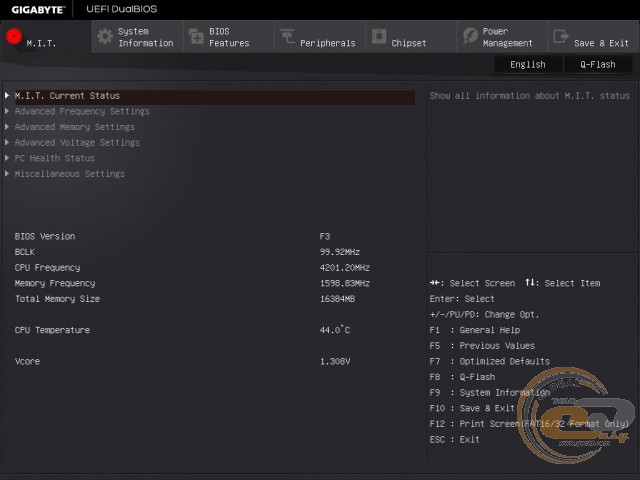The image size is (640, 480).
Task: Click the BCLK label
Action: point(24,252)
